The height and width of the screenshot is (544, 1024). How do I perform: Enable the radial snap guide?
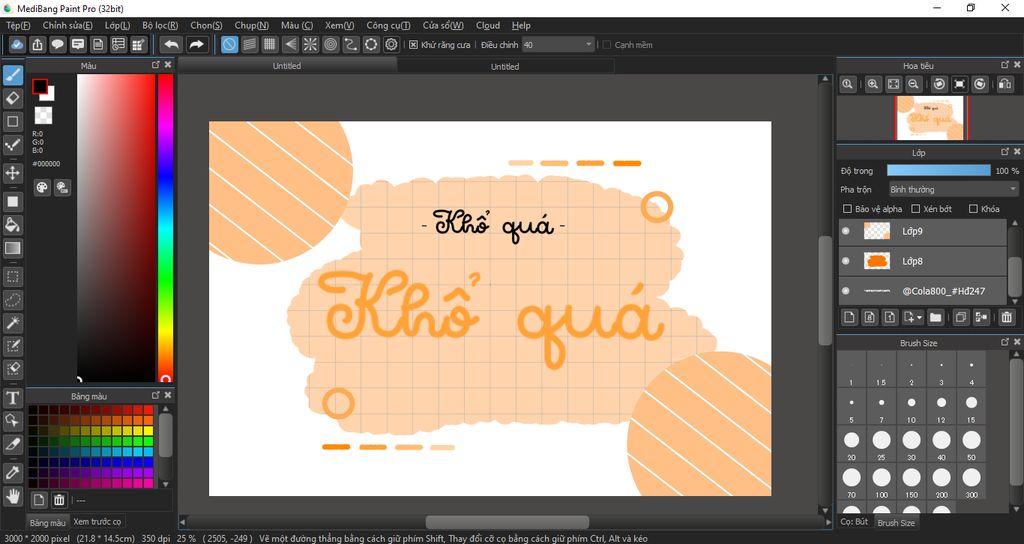point(310,44)
